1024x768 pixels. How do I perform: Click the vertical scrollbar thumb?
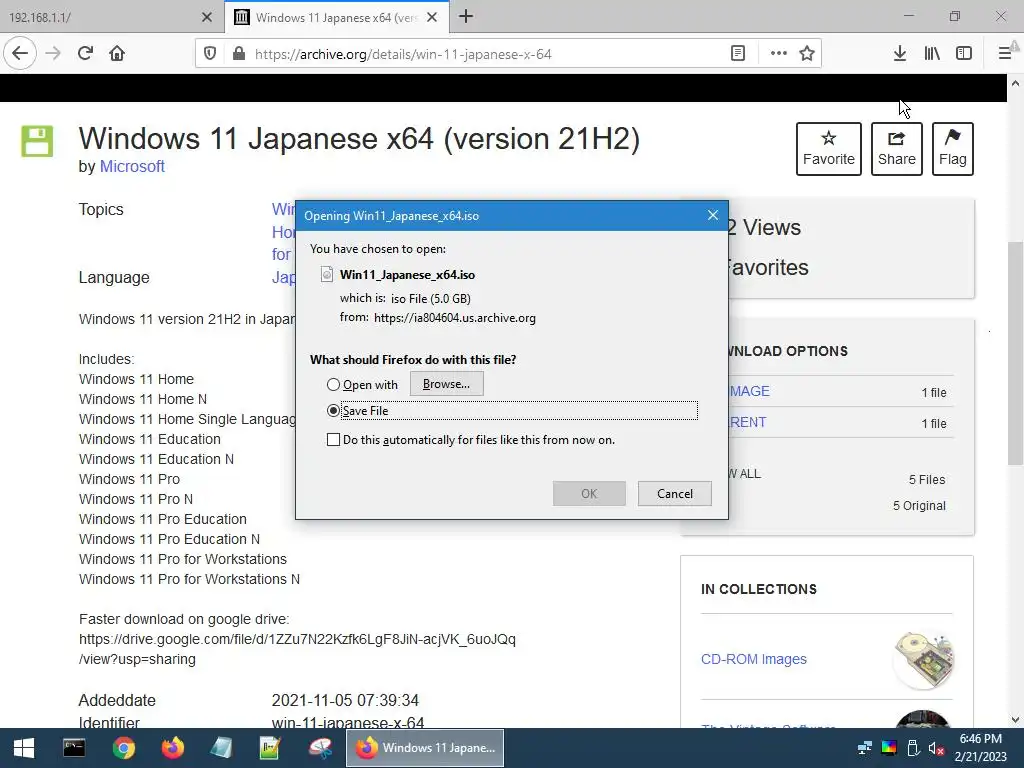click(1015, 353)
